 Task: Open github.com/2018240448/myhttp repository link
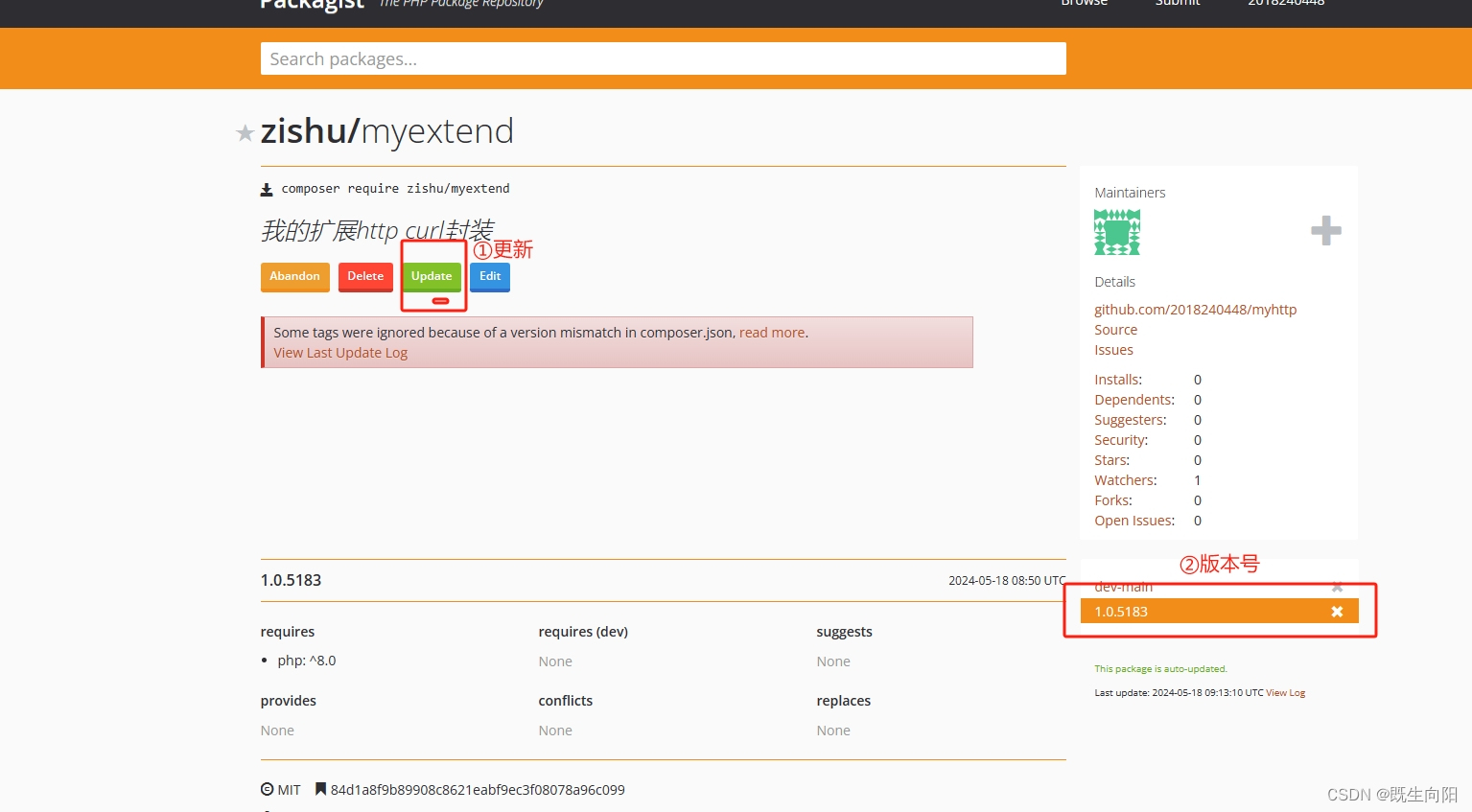[1195, 310]
